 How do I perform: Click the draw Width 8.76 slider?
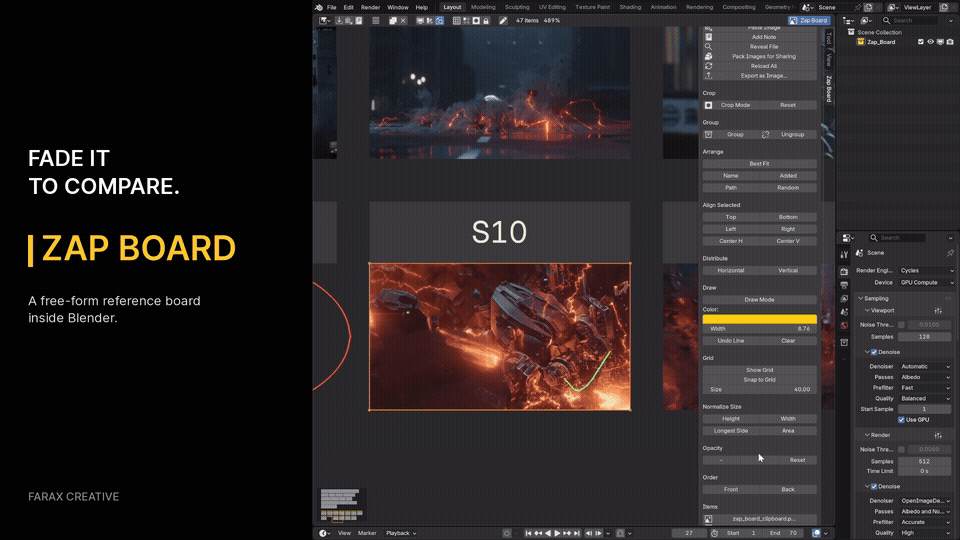pos(759,329)
